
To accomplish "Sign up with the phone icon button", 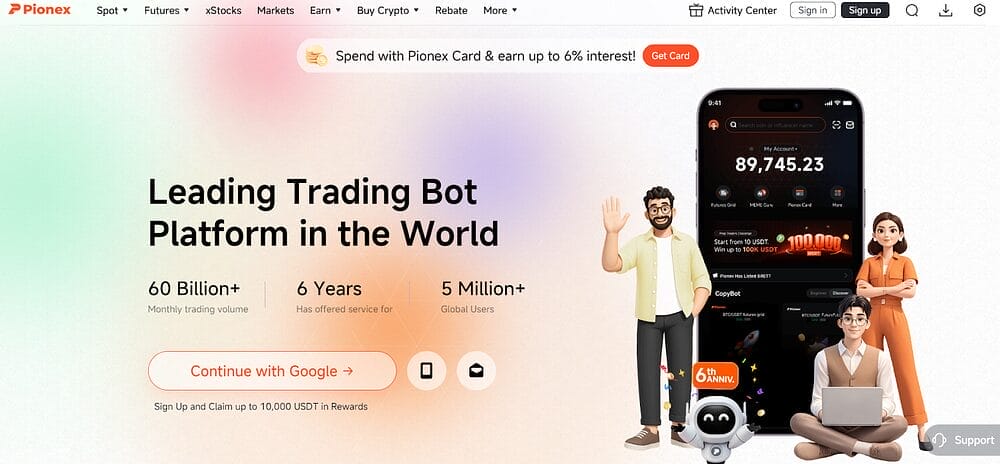I will coord(427,371).
